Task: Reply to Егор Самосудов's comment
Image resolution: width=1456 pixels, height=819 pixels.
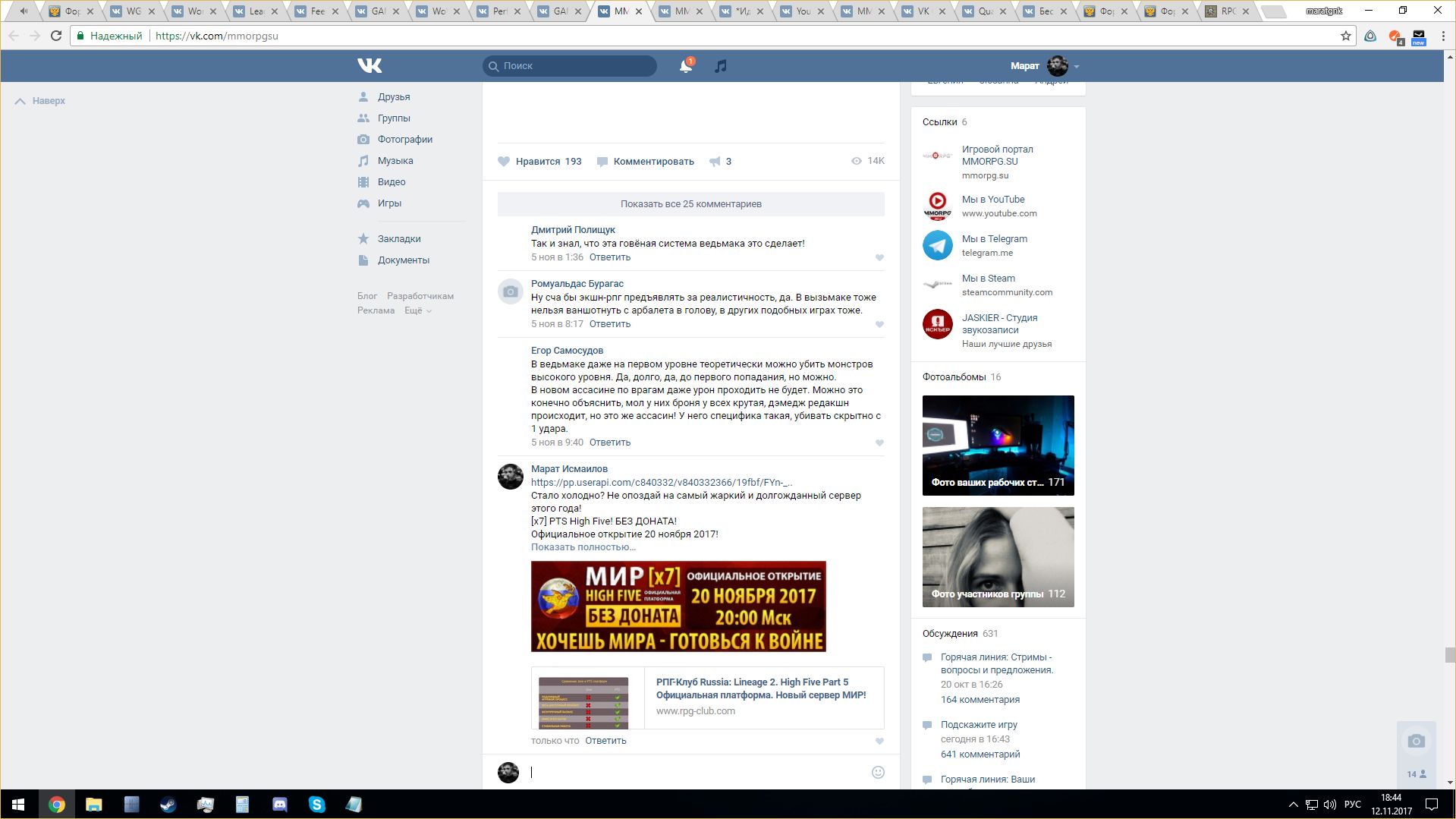Action: (x=610, y=443)
